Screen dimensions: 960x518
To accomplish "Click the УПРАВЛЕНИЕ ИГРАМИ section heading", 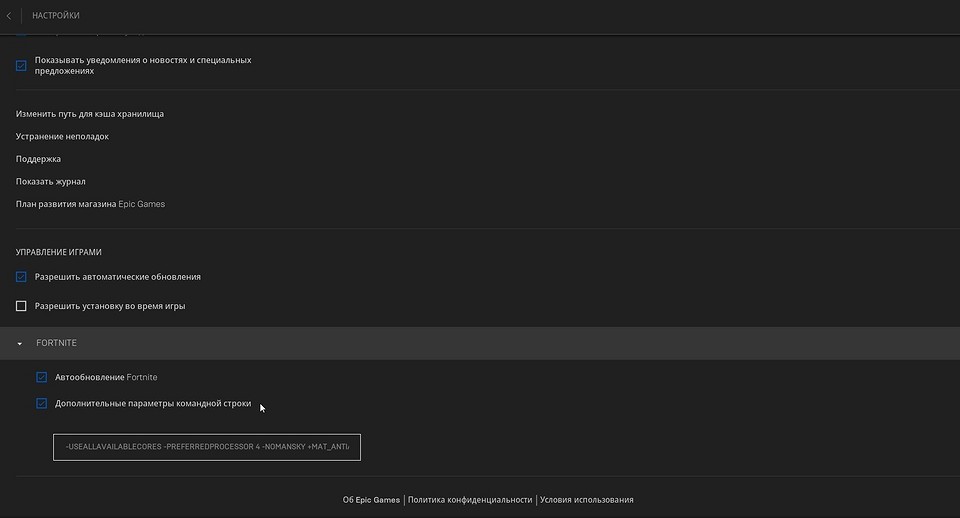I will [59, 252].
